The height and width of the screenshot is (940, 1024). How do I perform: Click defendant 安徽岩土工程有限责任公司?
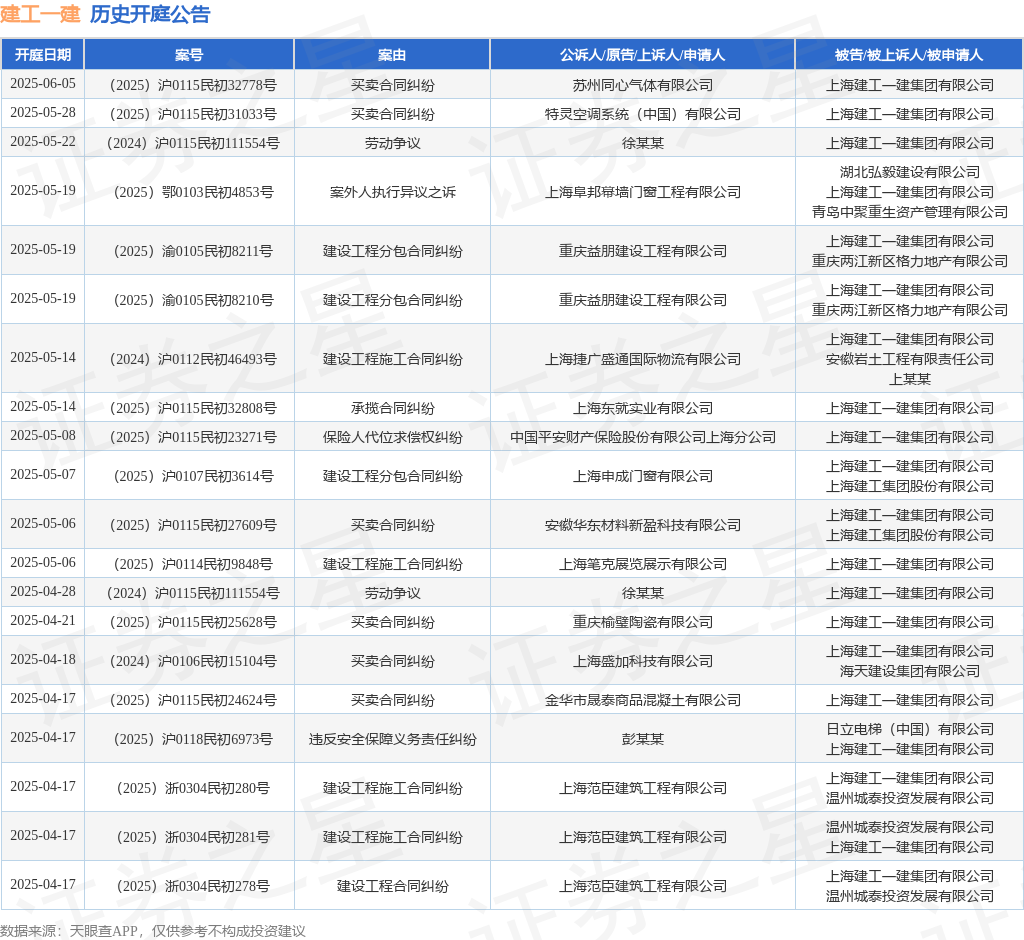click(910, 359)
